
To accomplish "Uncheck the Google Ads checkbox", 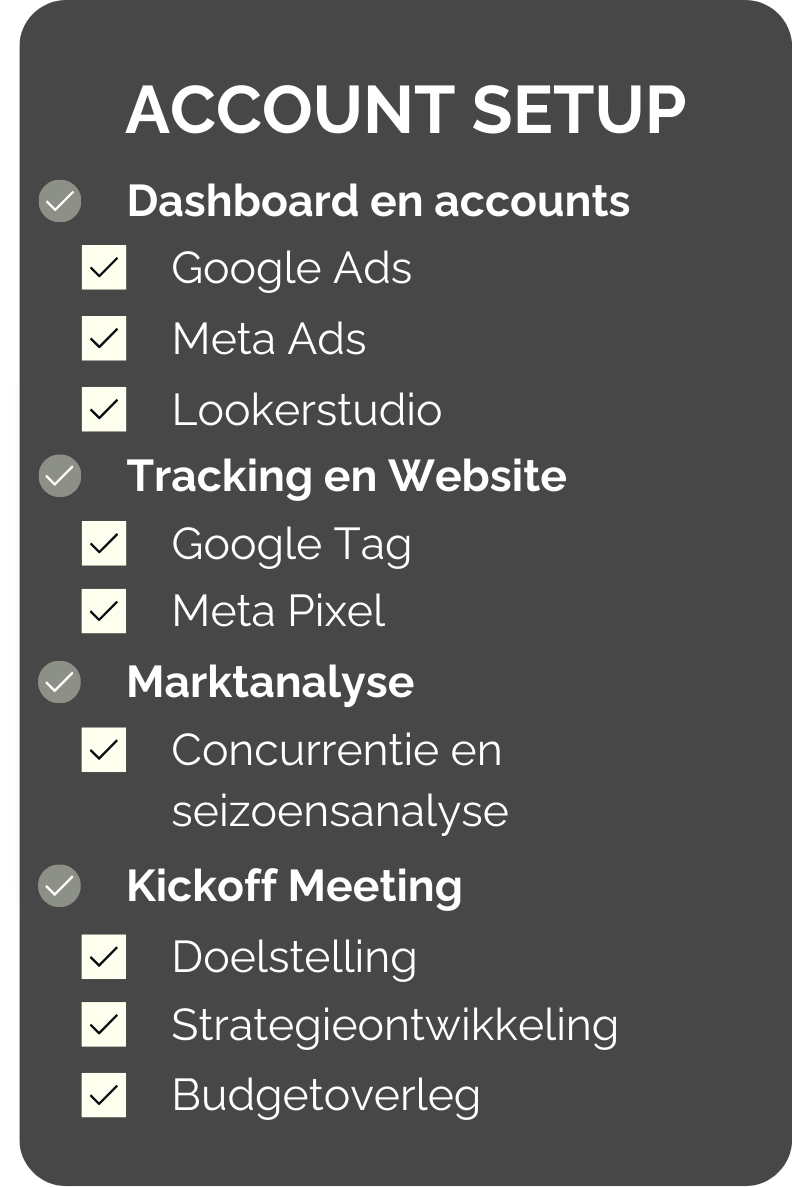I will click(x=104, y=268).
